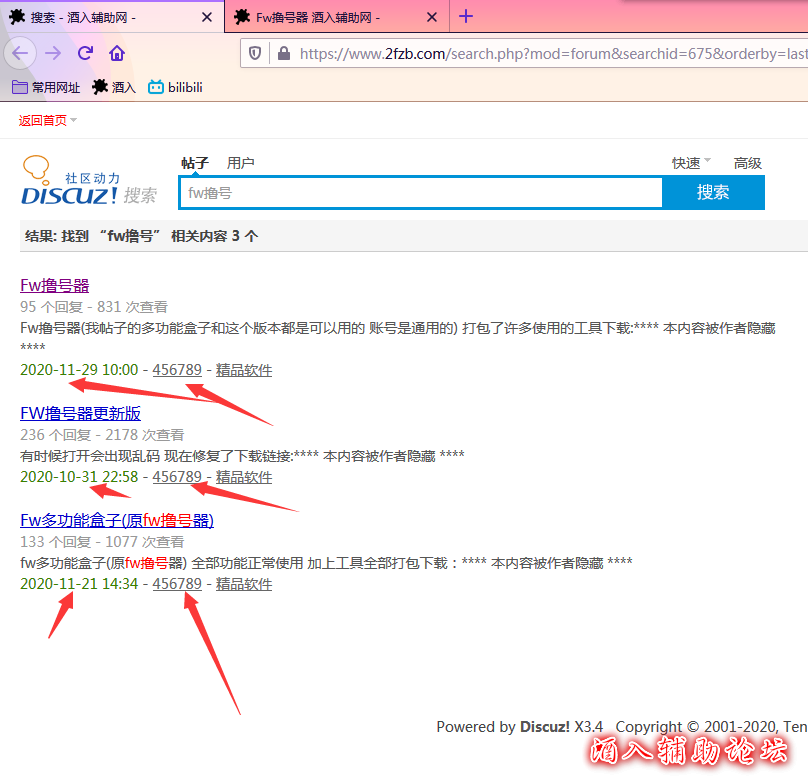
Task: Click the text 133 个回复 - 1077 次查看
Action: [x=102, y=542]
